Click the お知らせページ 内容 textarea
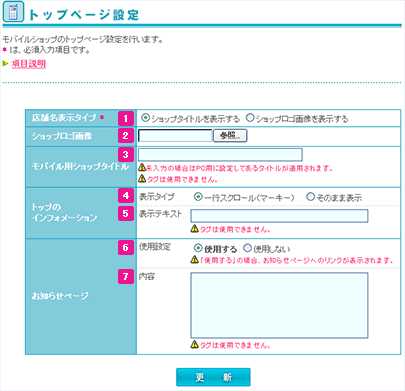405x391 pixels. 279,305
